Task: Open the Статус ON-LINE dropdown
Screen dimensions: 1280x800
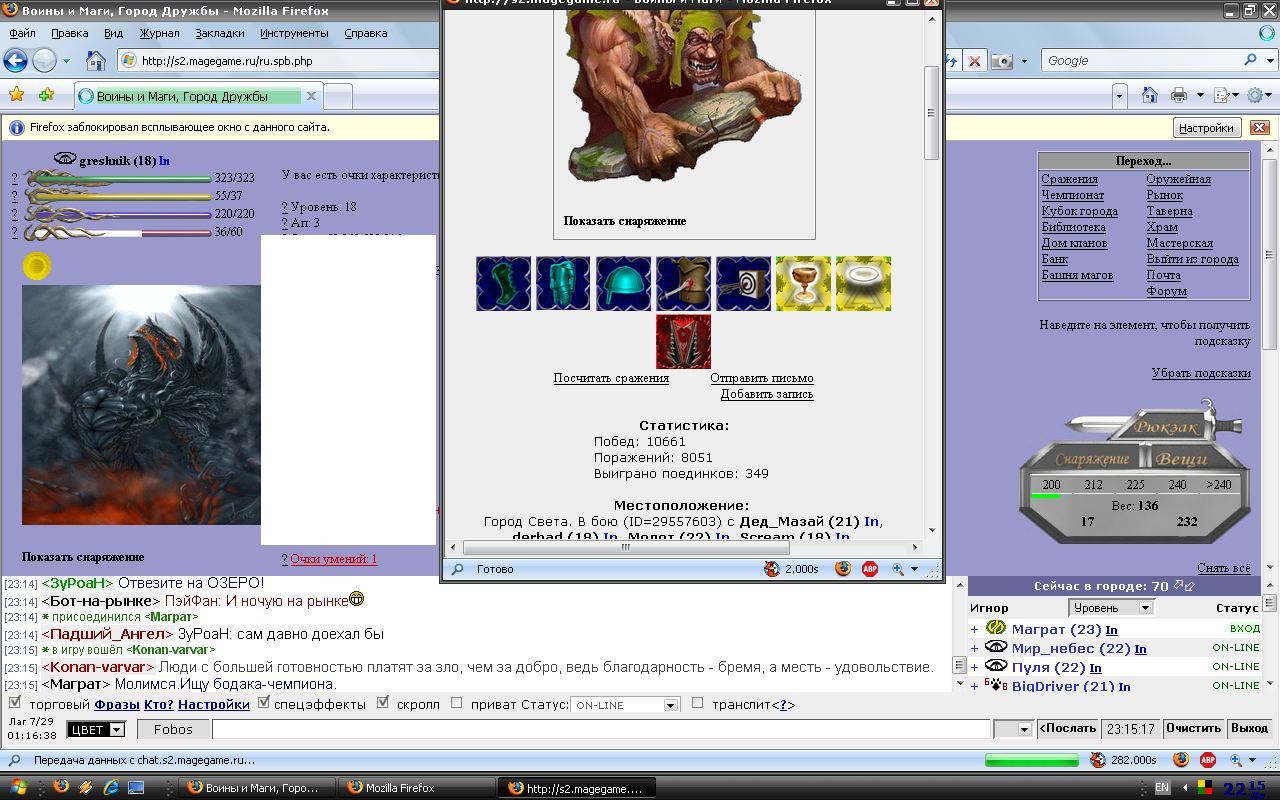Action: [x=625, y=705]
